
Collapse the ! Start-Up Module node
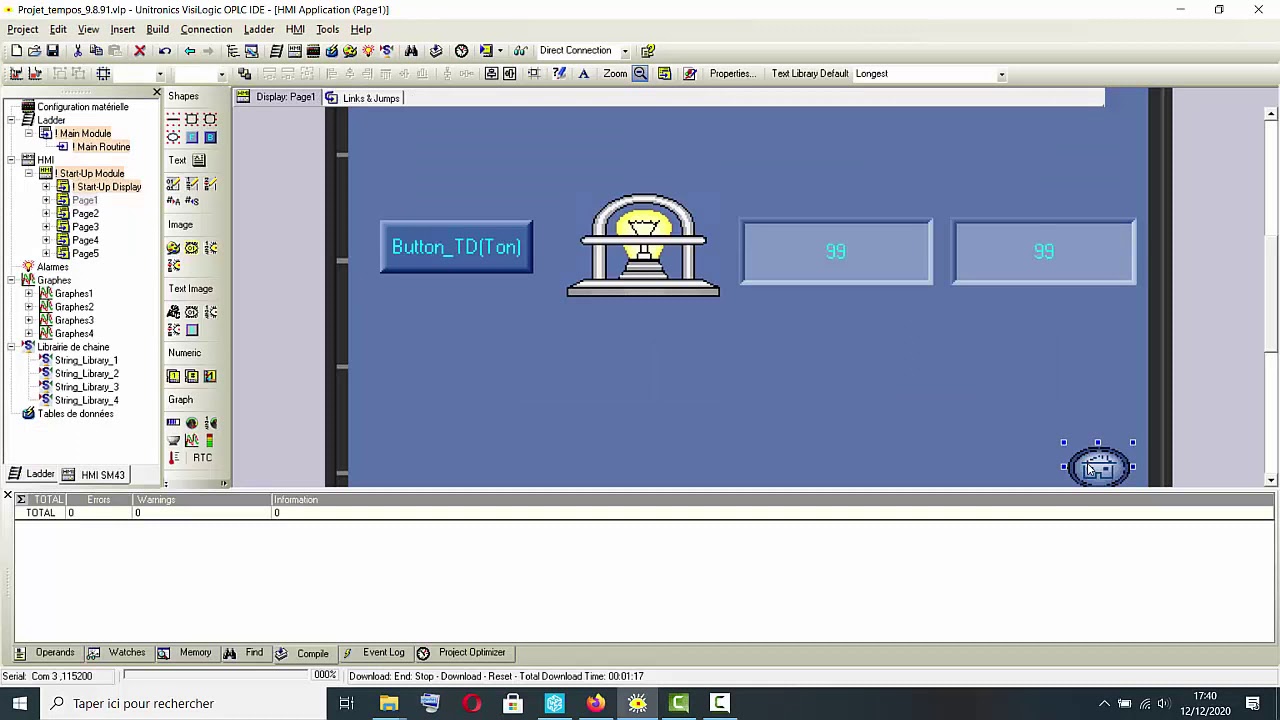[29, 173]
